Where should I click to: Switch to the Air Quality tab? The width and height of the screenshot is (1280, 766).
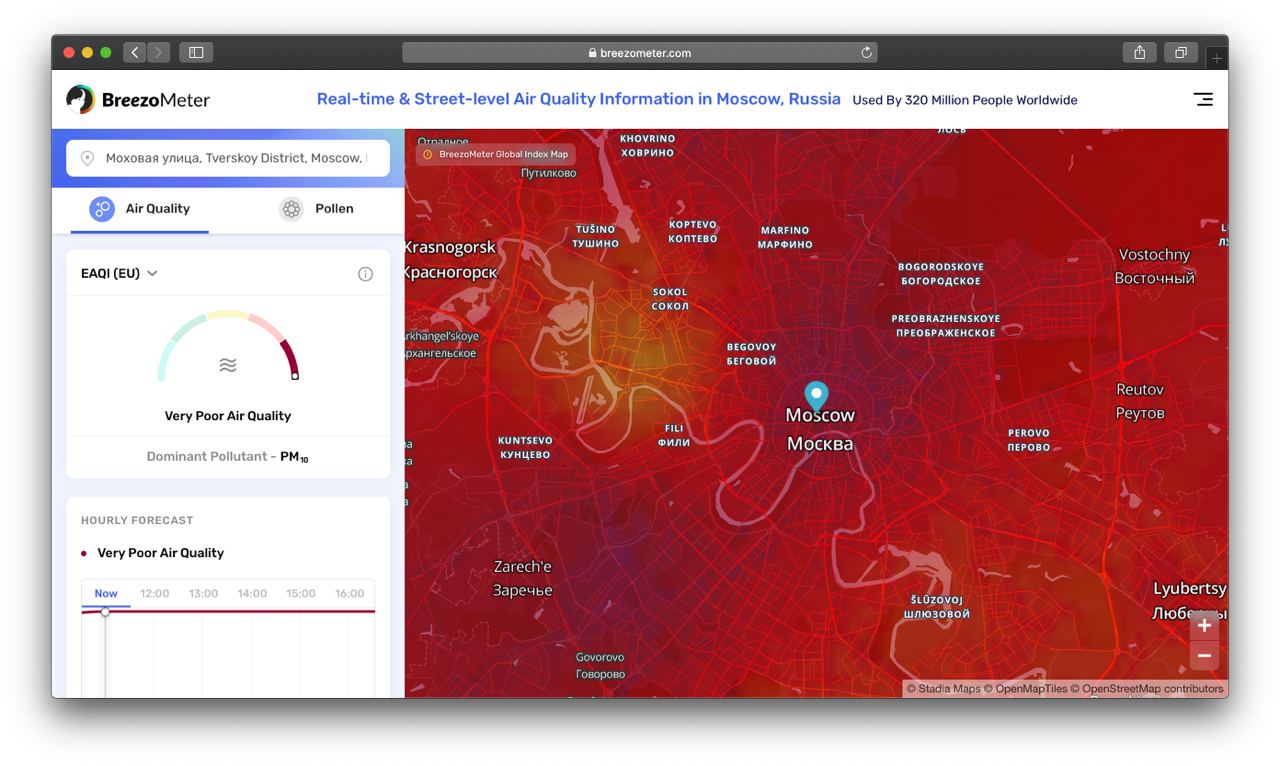pos(140,208)
